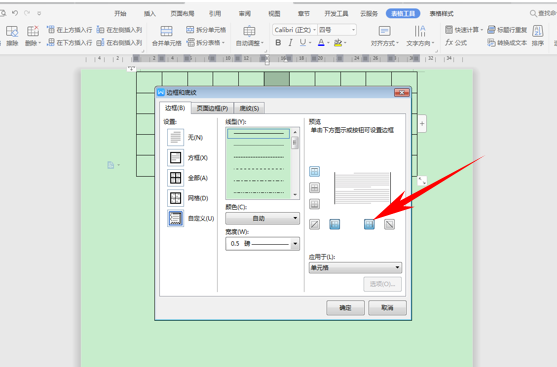
Task: Click the horizontal ruler above the page
Action: point(274,59)
